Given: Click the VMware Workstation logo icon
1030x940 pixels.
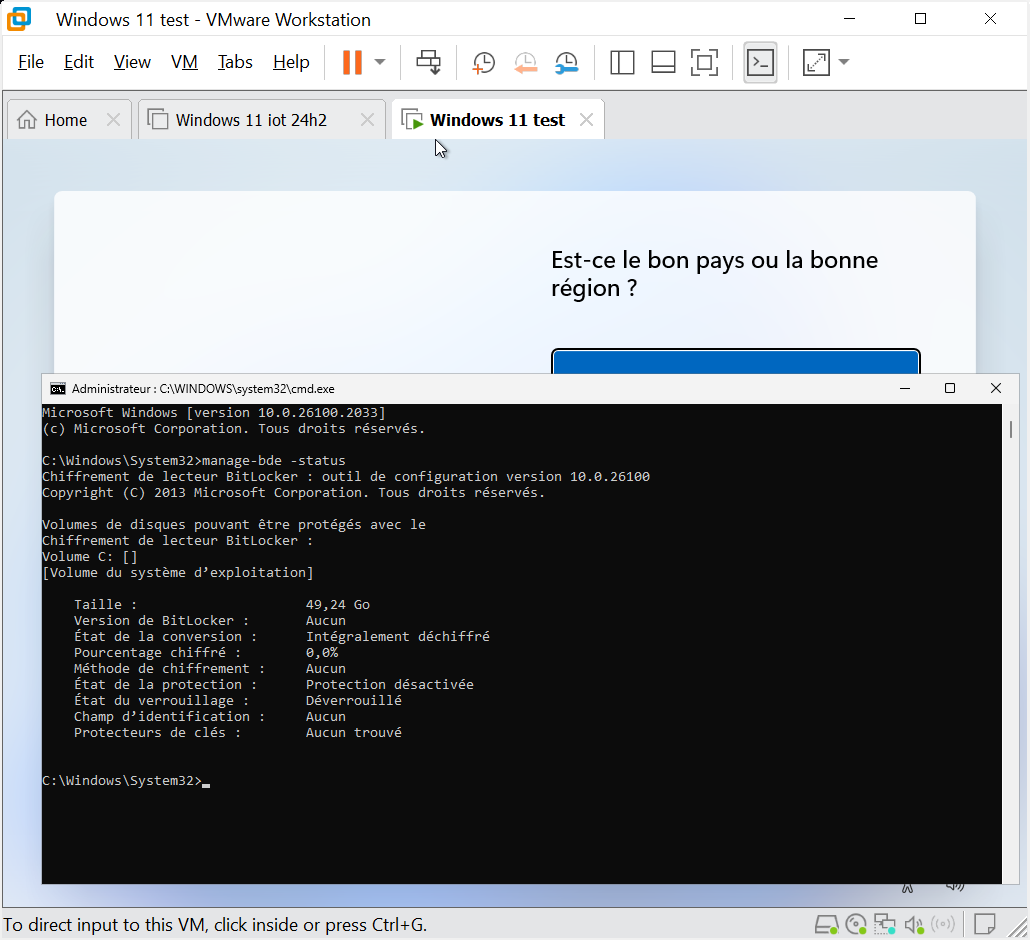Looking at the screenshot, I should click(x=19, y=19).
